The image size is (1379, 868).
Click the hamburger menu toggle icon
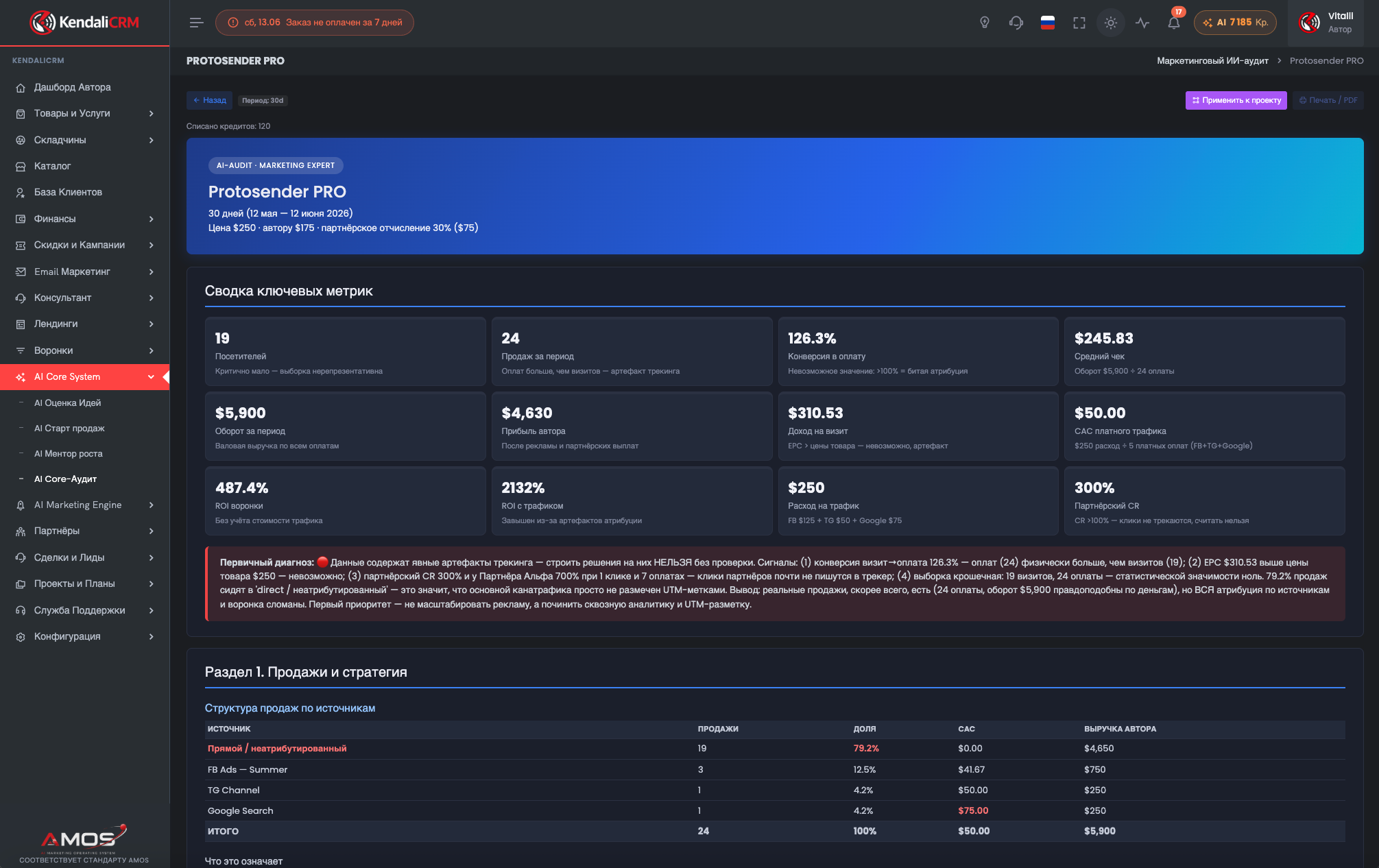click(x=197, y=23)
